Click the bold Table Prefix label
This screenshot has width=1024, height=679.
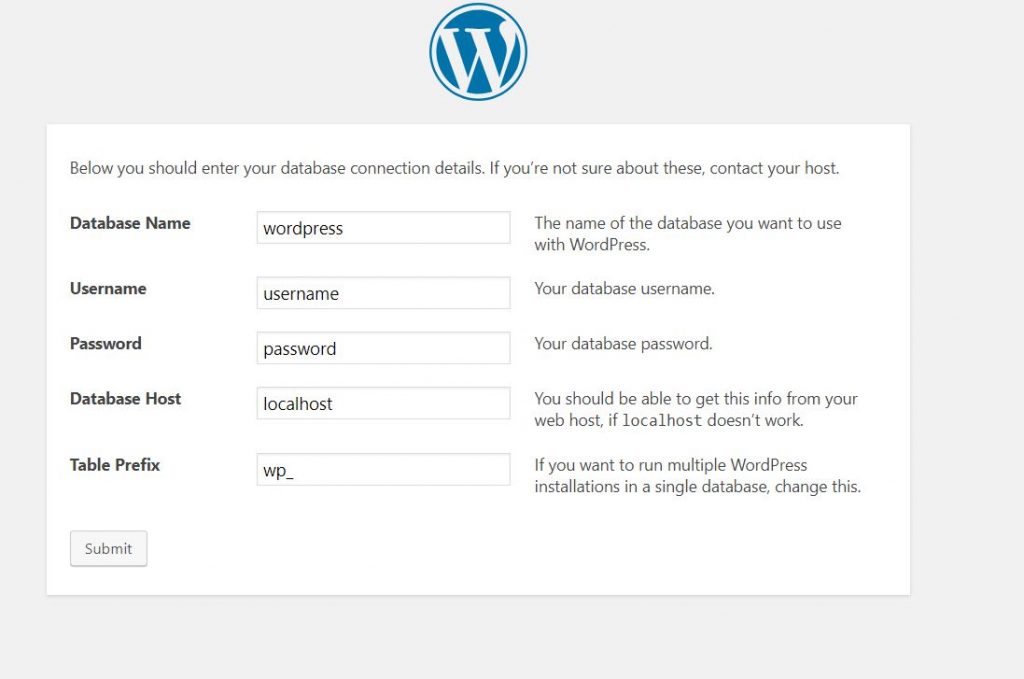pyautogui.click(x=114, y=465)
